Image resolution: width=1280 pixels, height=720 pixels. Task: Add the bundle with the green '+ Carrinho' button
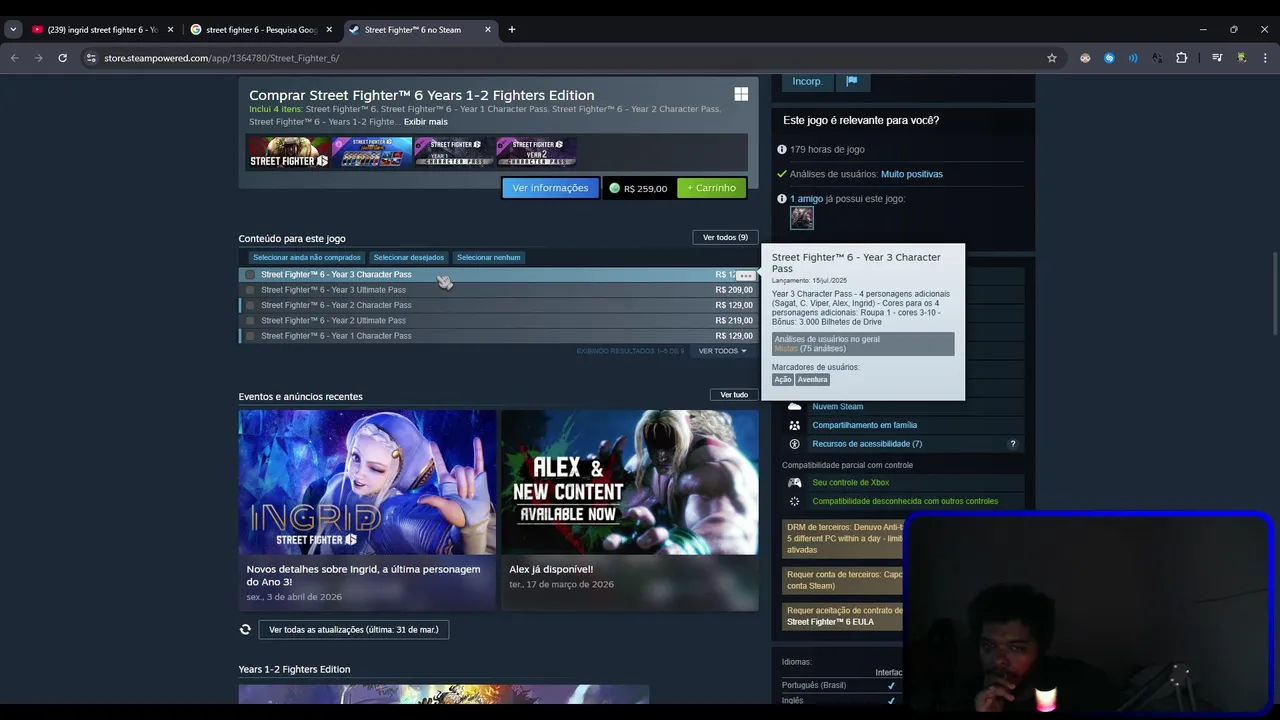(x=711, y=188)
